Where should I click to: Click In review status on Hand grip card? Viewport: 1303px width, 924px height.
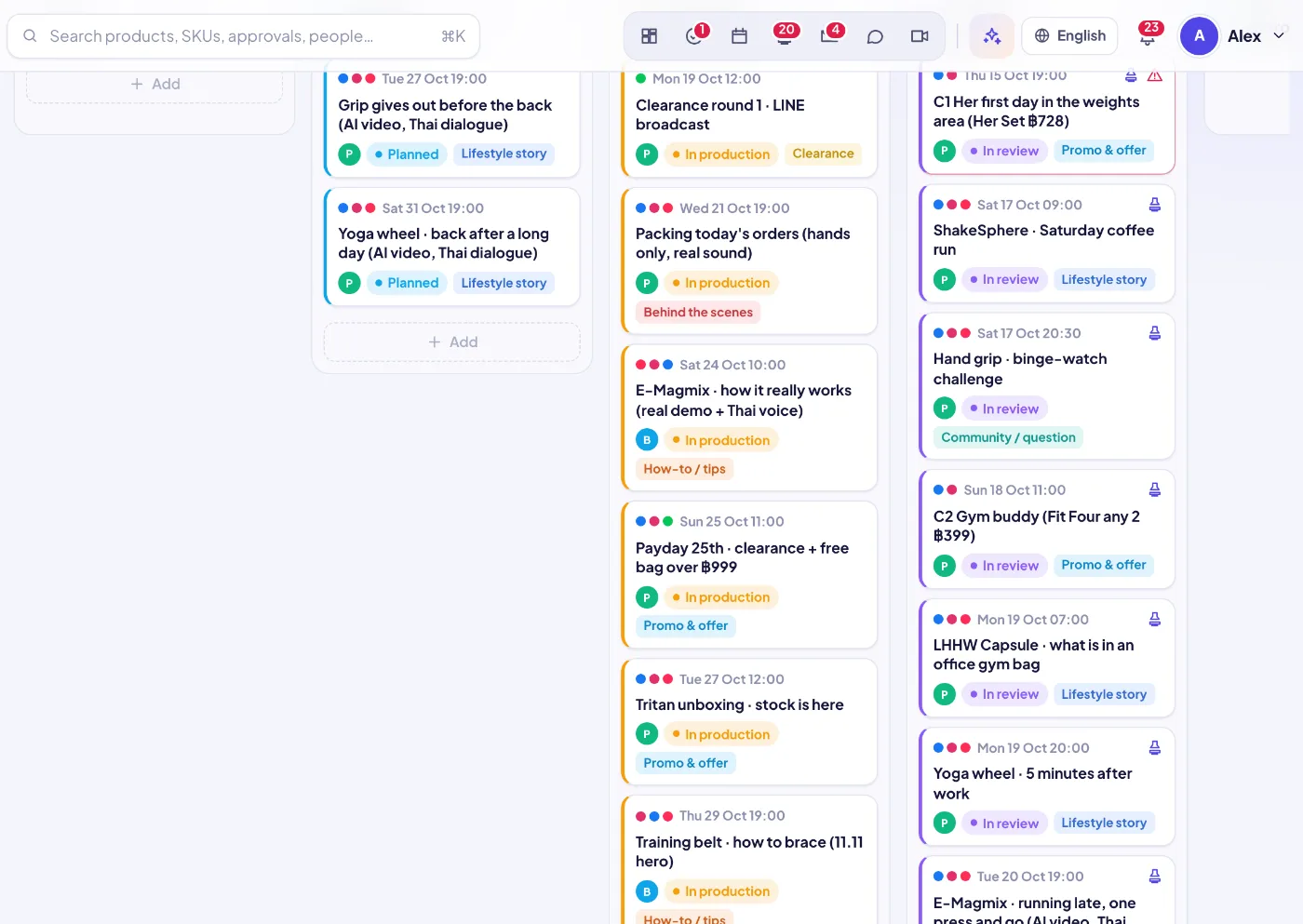tap(1004, 408)
